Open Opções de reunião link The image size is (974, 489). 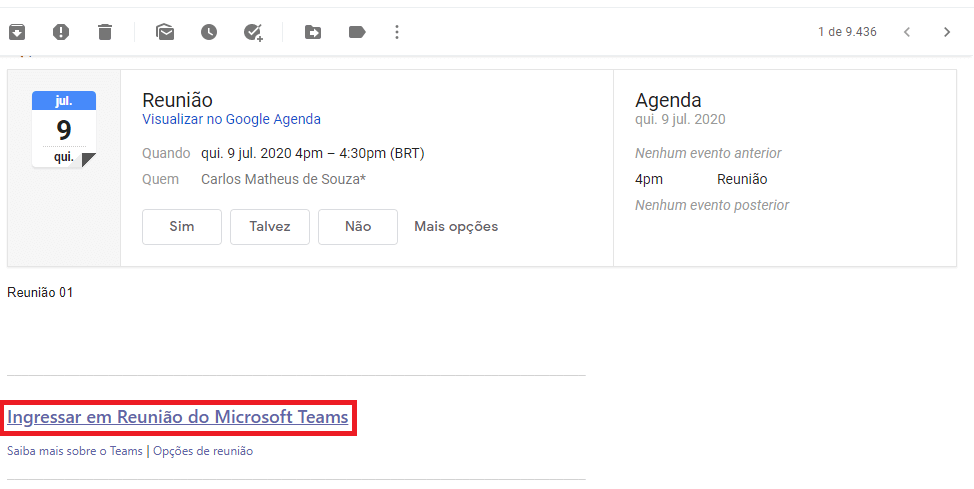[203, 451]
